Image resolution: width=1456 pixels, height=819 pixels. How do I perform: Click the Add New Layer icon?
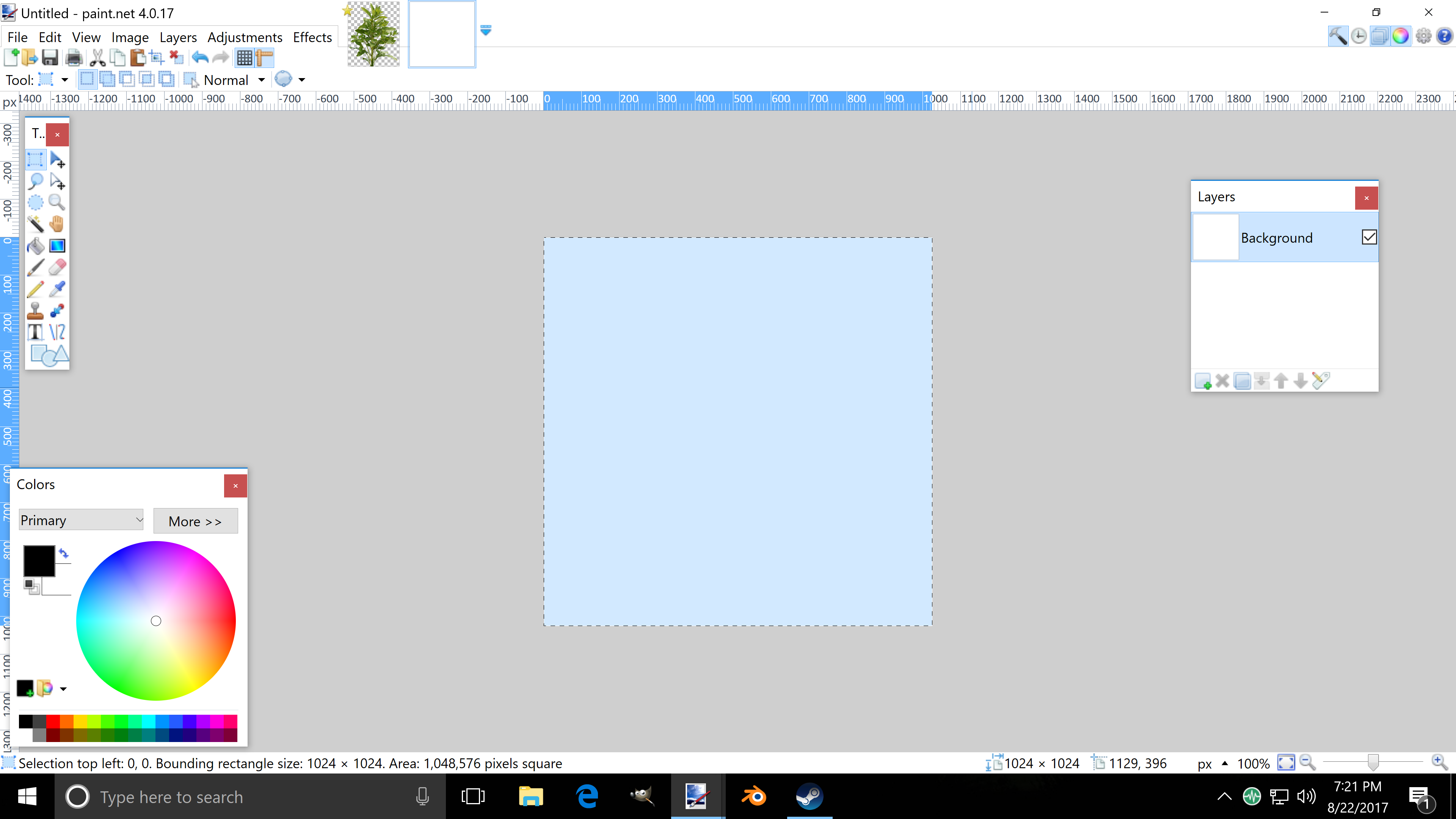[x=1202, y=381]
